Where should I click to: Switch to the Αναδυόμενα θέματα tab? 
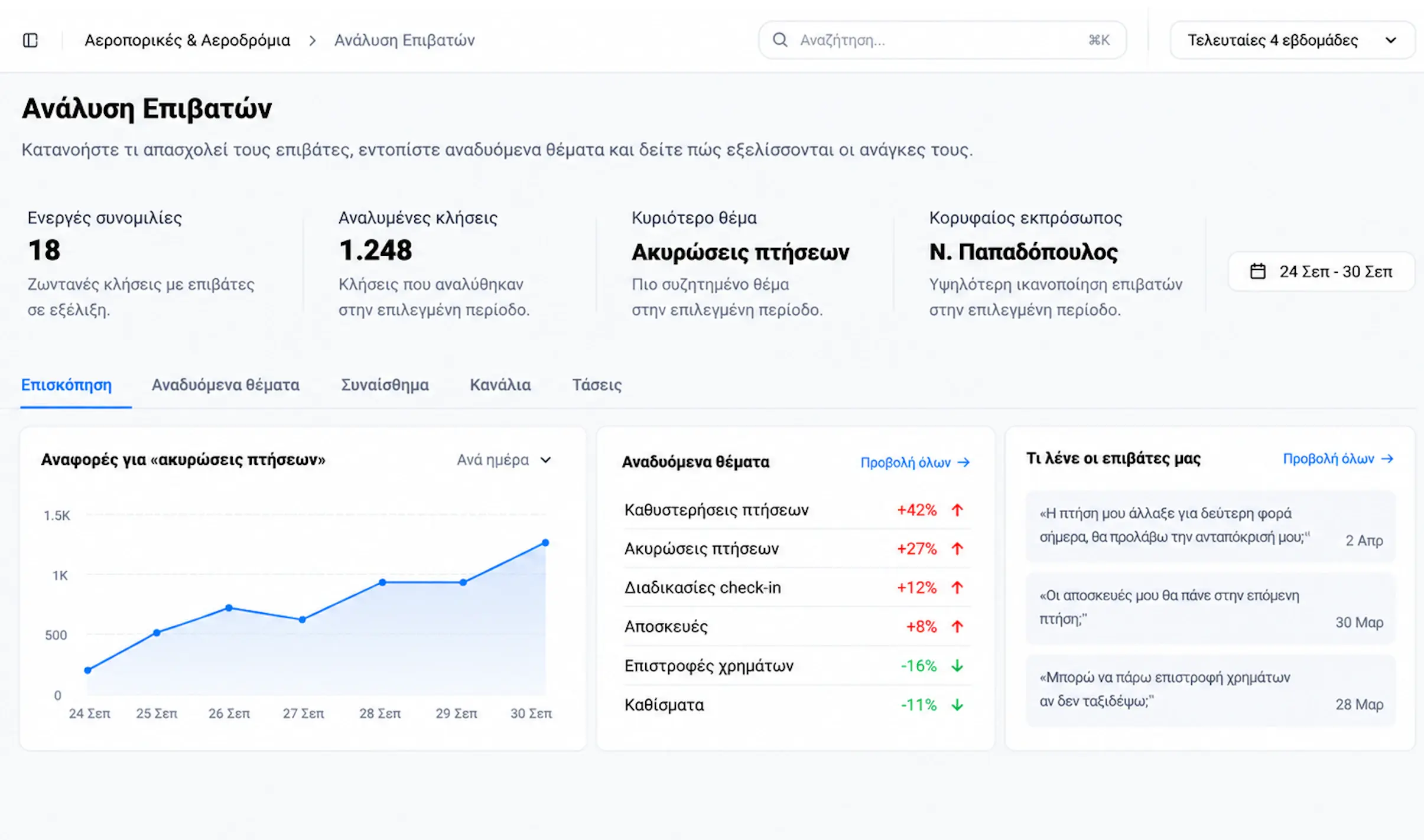225,385
